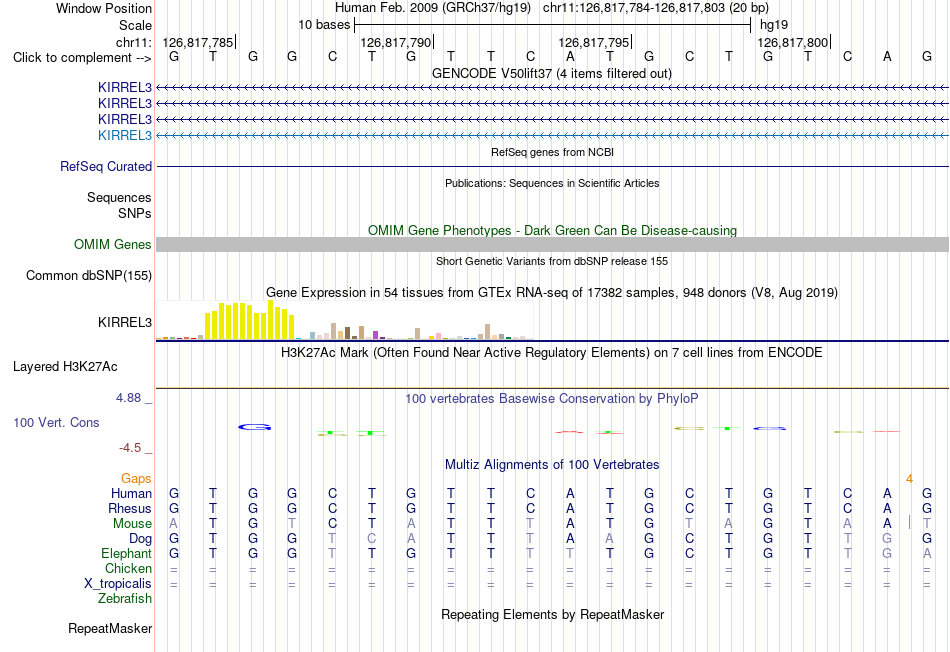Click the KIRREL3 GTEx expression bar chart
The height and width of the screenshot is (652, 950).
(x=344, y=320)
